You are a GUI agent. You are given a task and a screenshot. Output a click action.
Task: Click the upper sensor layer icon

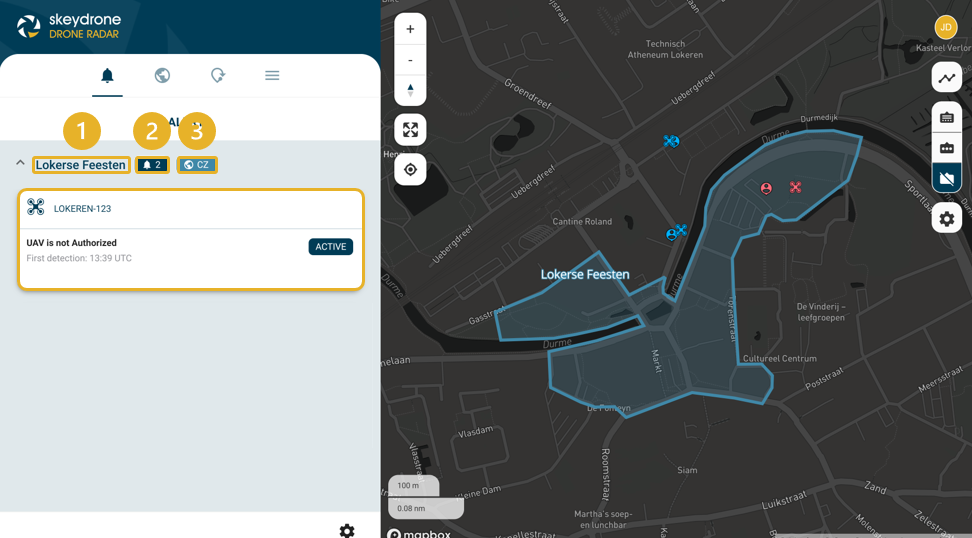(x=947, y=117)
